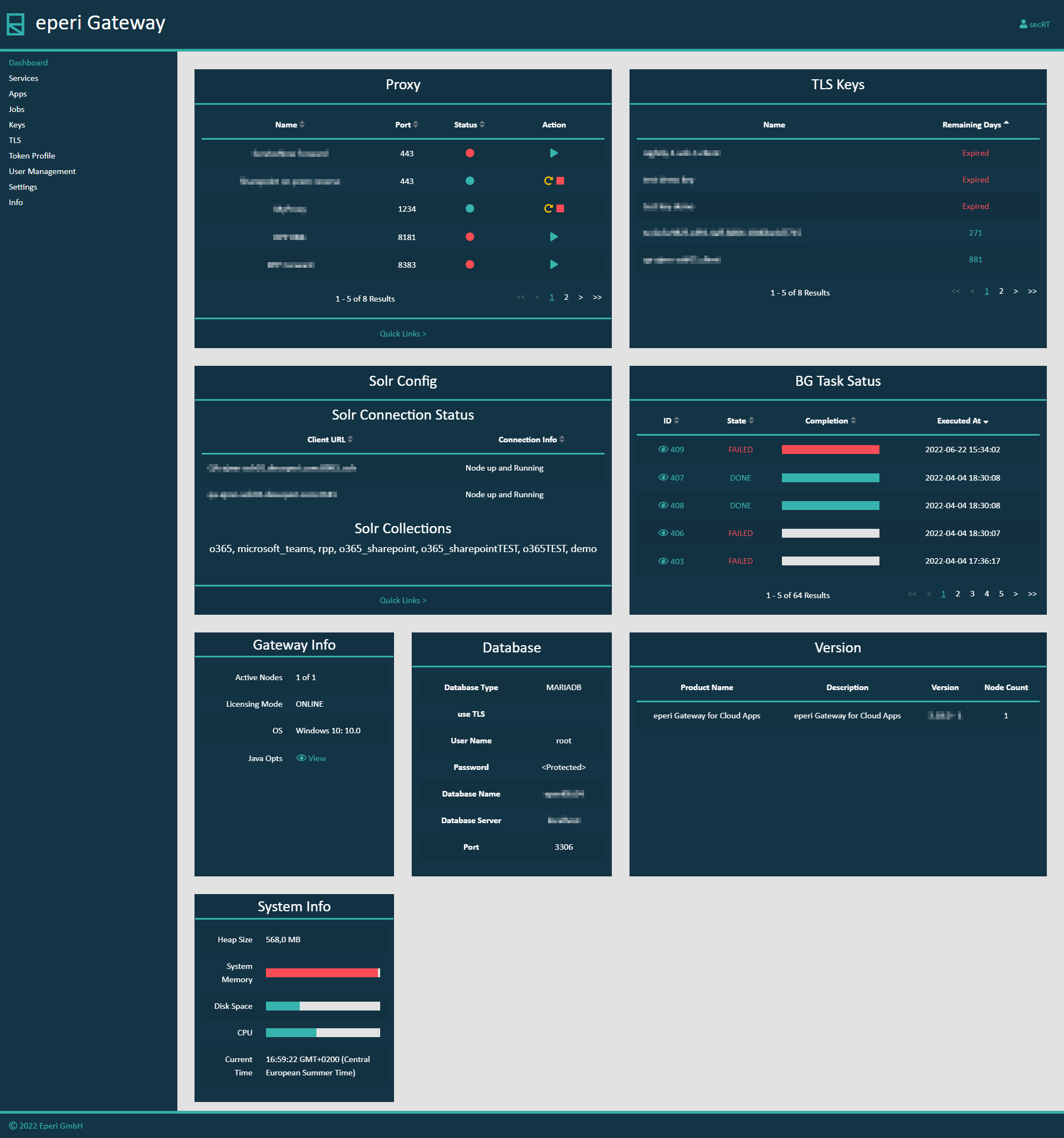Screen dimensions: 1064x1138
Task: Open User Management in the sidebar
Action: pos(42,171)
